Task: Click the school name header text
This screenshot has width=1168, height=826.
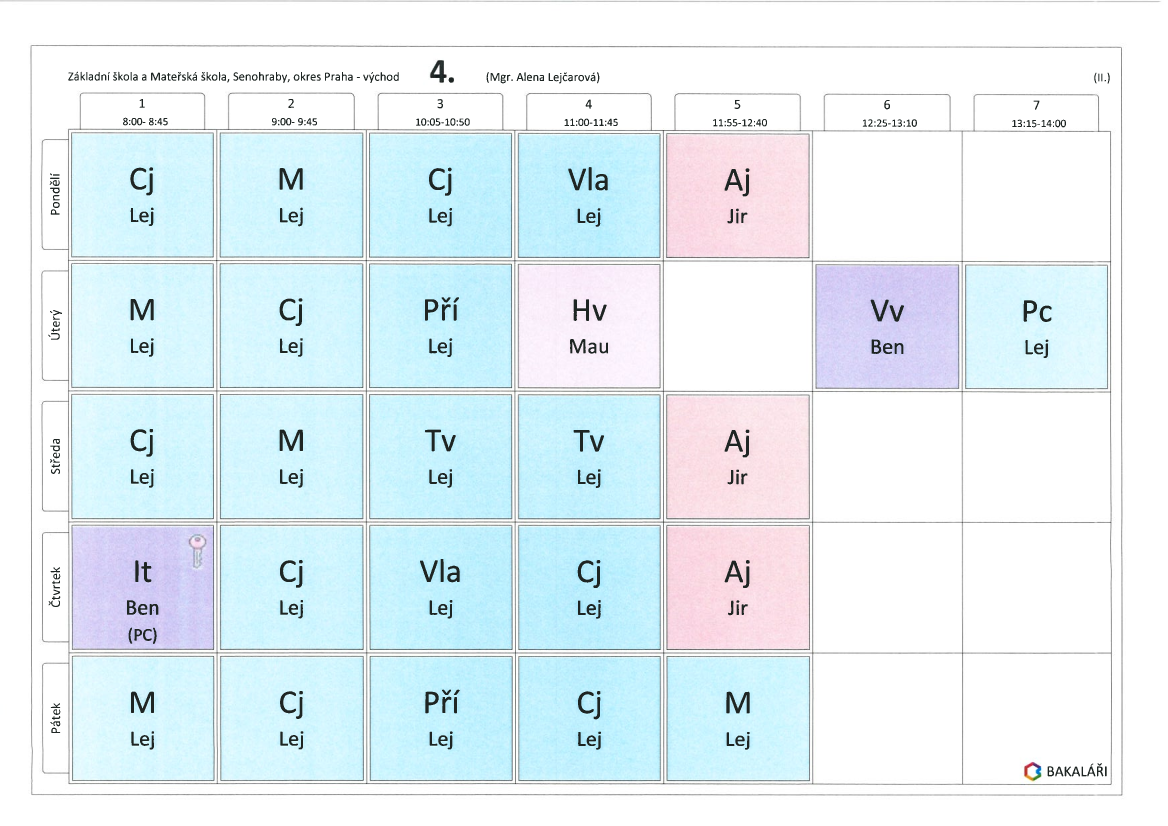Action: 233,77
